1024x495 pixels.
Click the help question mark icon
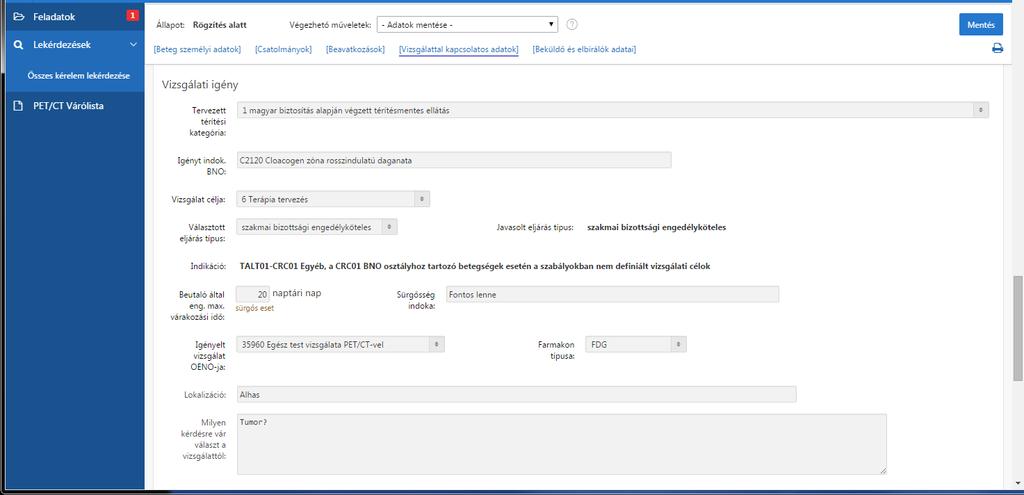pos(572,25)
